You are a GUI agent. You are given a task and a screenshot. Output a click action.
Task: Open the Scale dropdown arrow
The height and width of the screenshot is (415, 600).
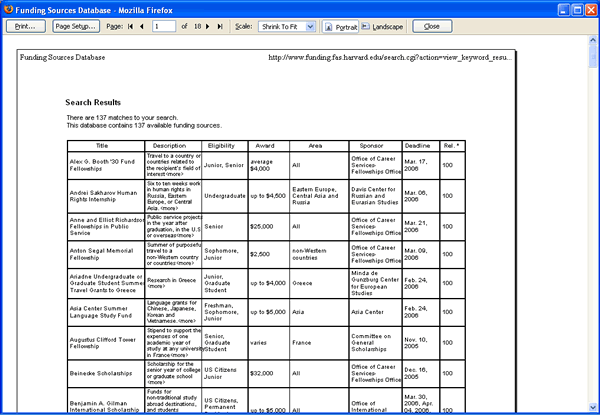(310, 26)
